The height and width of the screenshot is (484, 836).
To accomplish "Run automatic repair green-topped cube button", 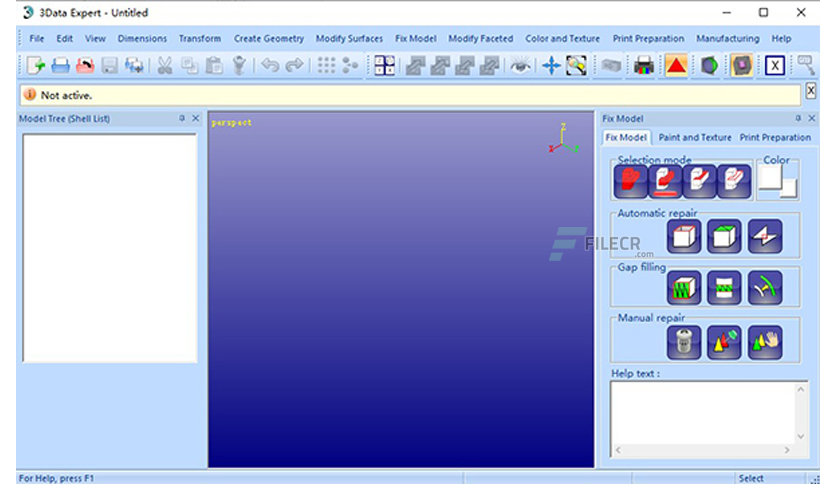I will 724,236.
